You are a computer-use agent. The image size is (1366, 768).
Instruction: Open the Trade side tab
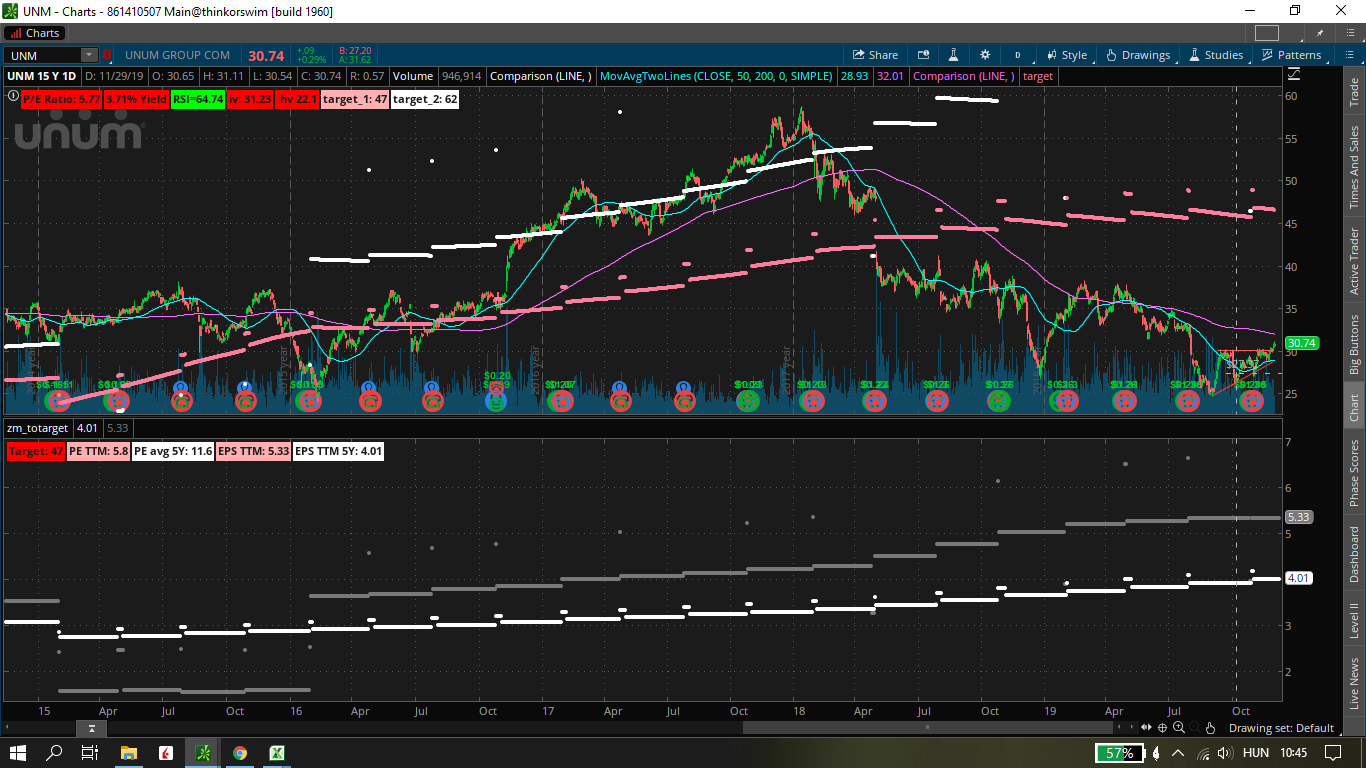[1354, 91]
